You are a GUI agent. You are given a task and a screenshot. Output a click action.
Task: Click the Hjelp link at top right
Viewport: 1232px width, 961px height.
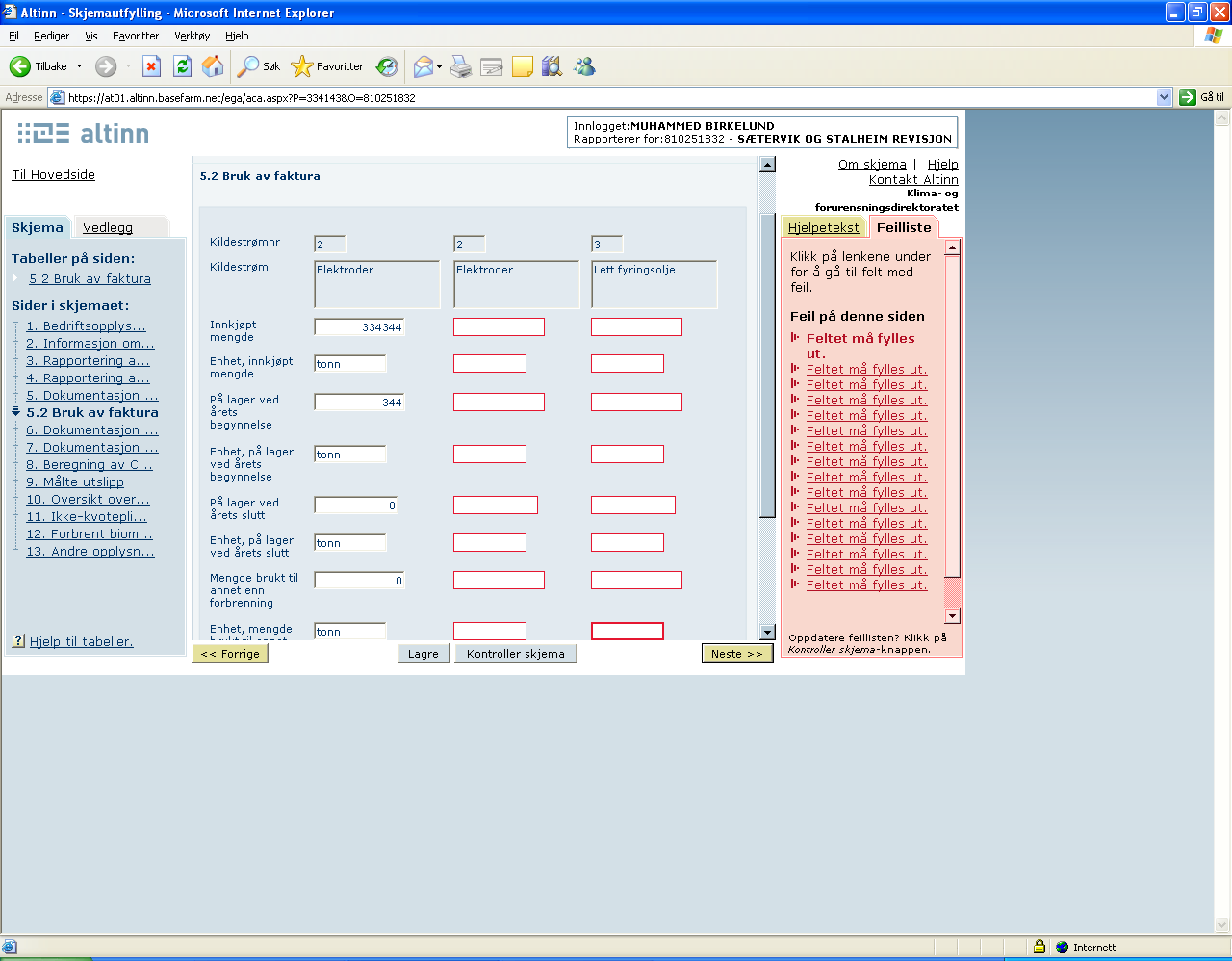943,164
